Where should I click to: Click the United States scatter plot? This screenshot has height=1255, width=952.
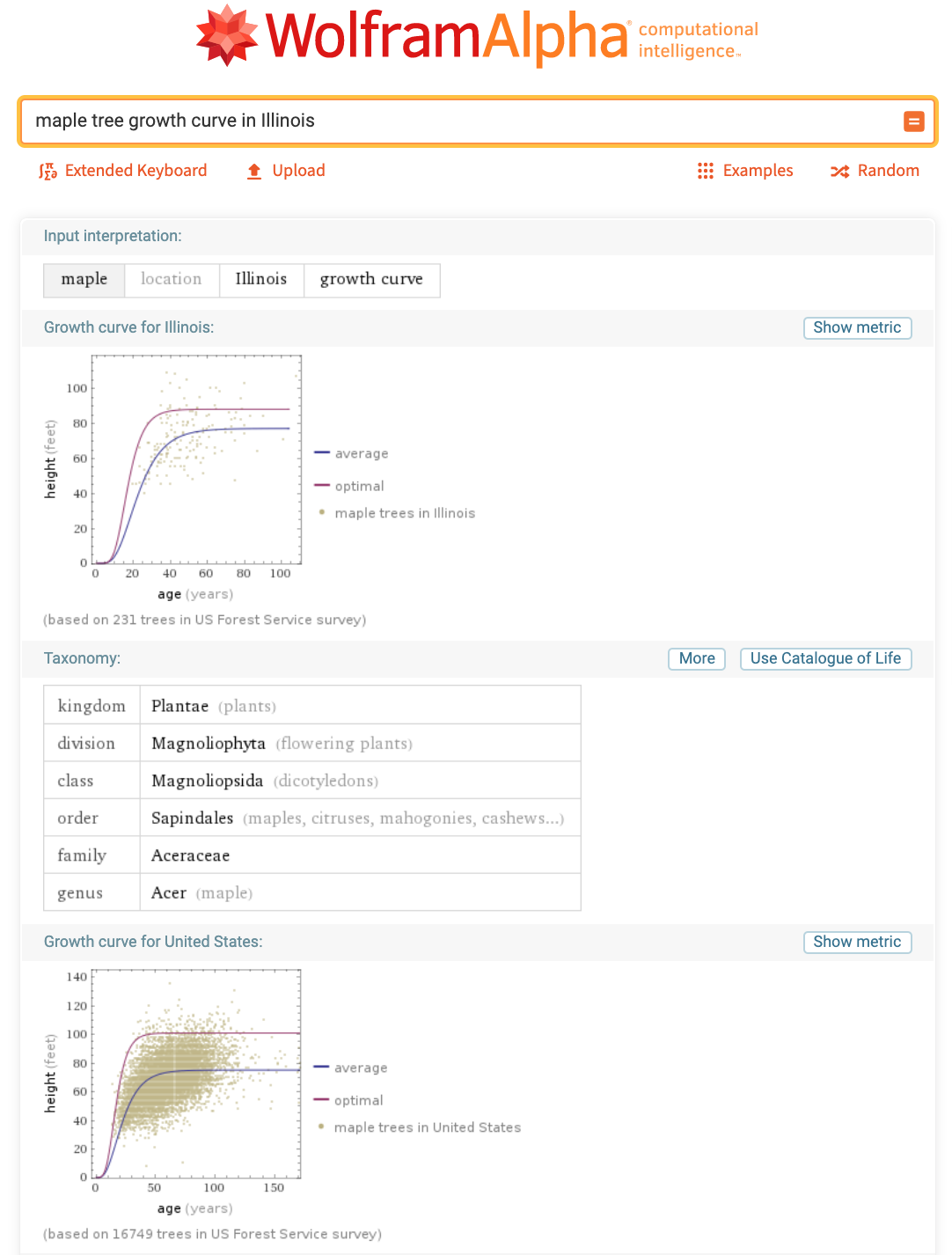(195, 1074)
